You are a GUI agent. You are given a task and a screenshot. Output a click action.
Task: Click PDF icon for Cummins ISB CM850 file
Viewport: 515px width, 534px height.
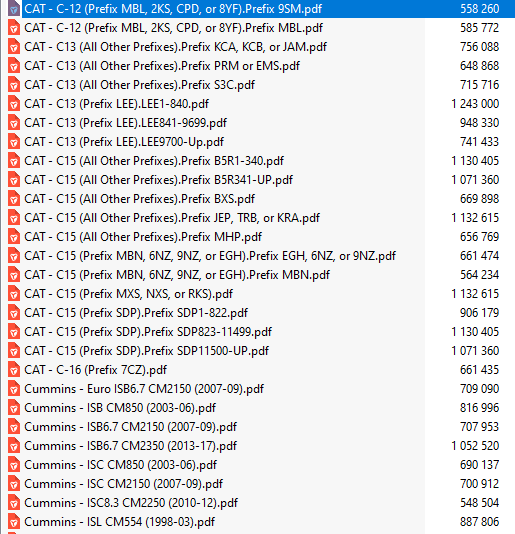[x=14, y=408]
